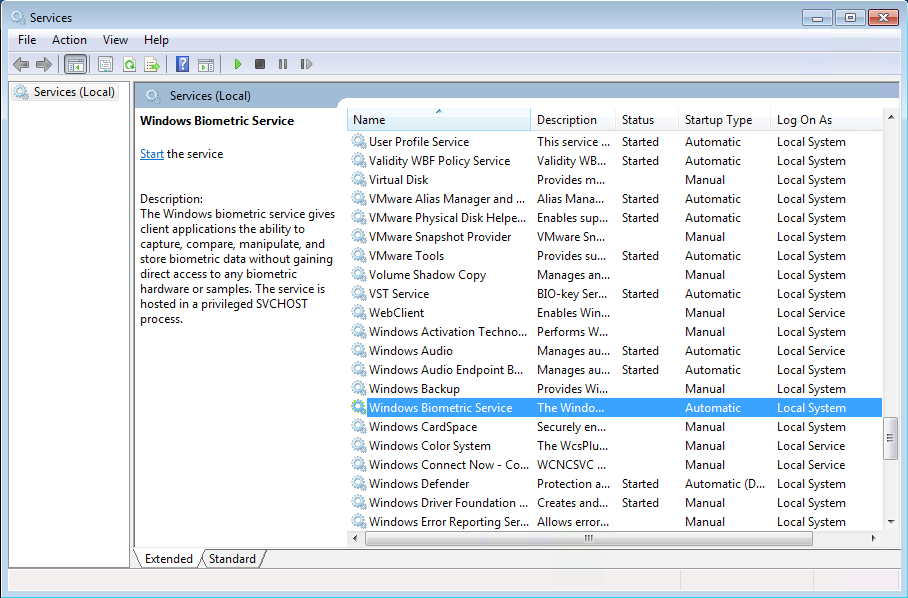Select the Windows Activation Techno... row
This screenshot has width=908, height=598.
point(615,332)
